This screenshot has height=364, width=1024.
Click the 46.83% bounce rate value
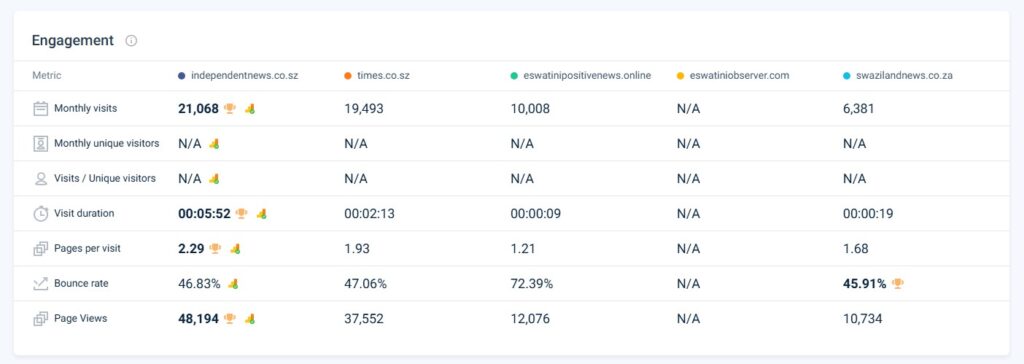199,284
